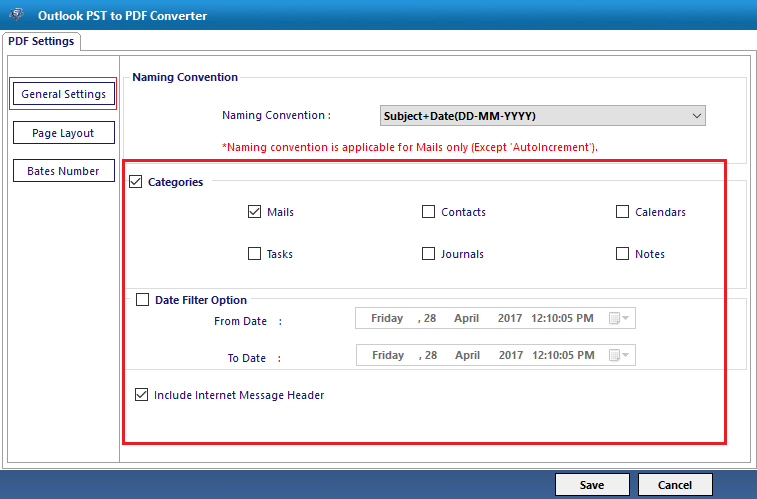Open the From Date calendar picker icon

(x=619, y=318)
